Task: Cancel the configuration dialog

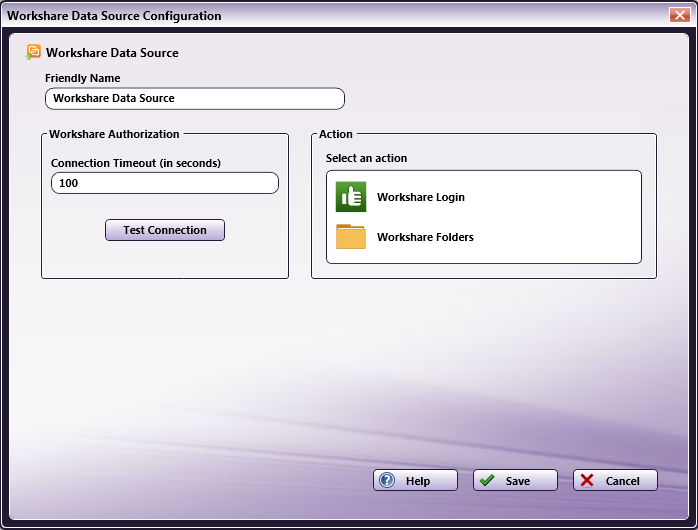Action: [615, 480]
